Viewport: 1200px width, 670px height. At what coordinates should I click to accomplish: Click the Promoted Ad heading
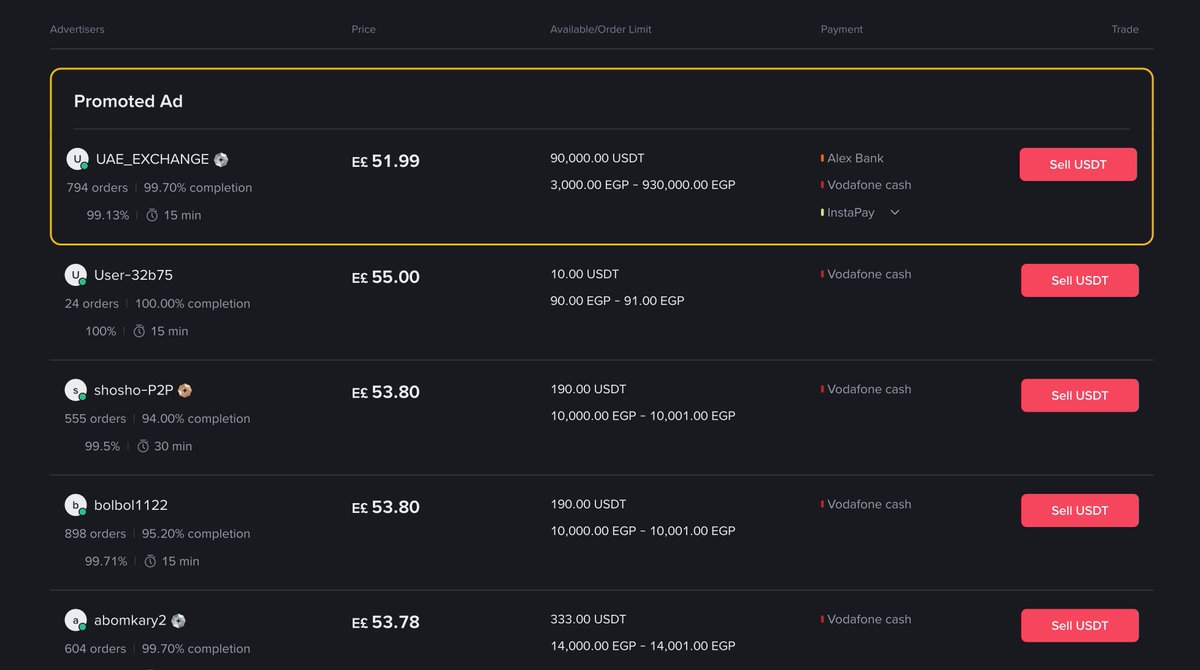coord(128,101)
